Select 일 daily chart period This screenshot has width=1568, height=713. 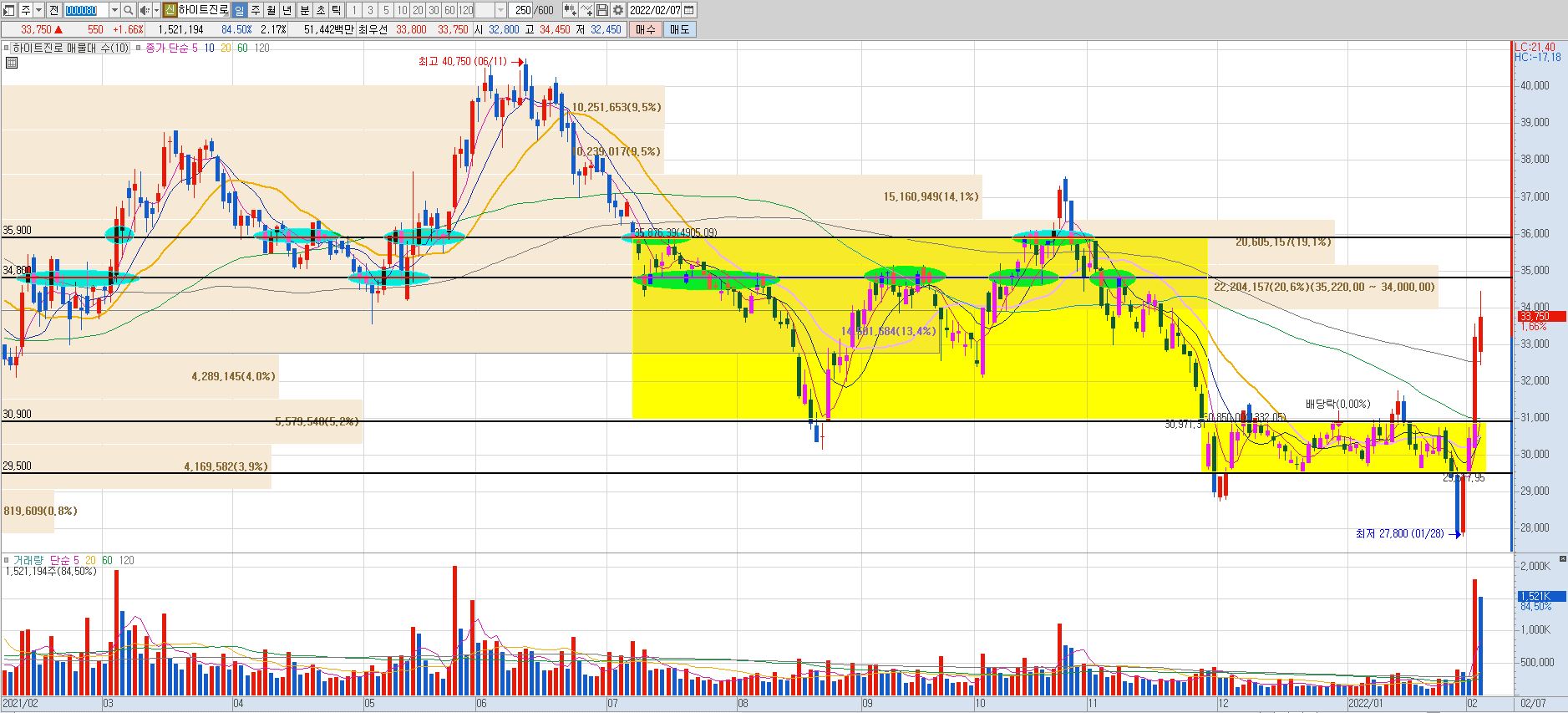click(239, 10)
